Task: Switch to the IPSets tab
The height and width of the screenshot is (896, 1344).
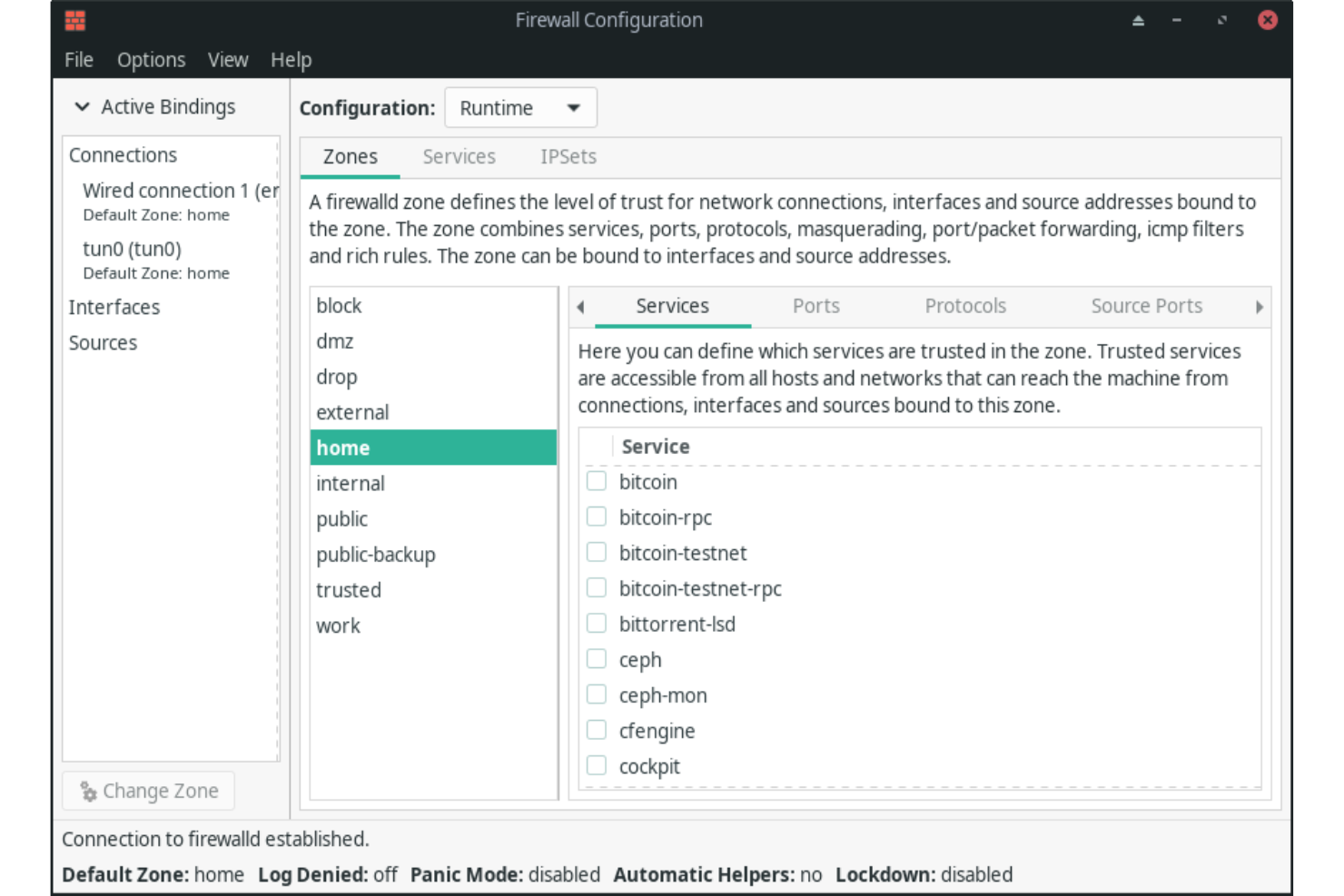Action: click(x=568, y=156)
